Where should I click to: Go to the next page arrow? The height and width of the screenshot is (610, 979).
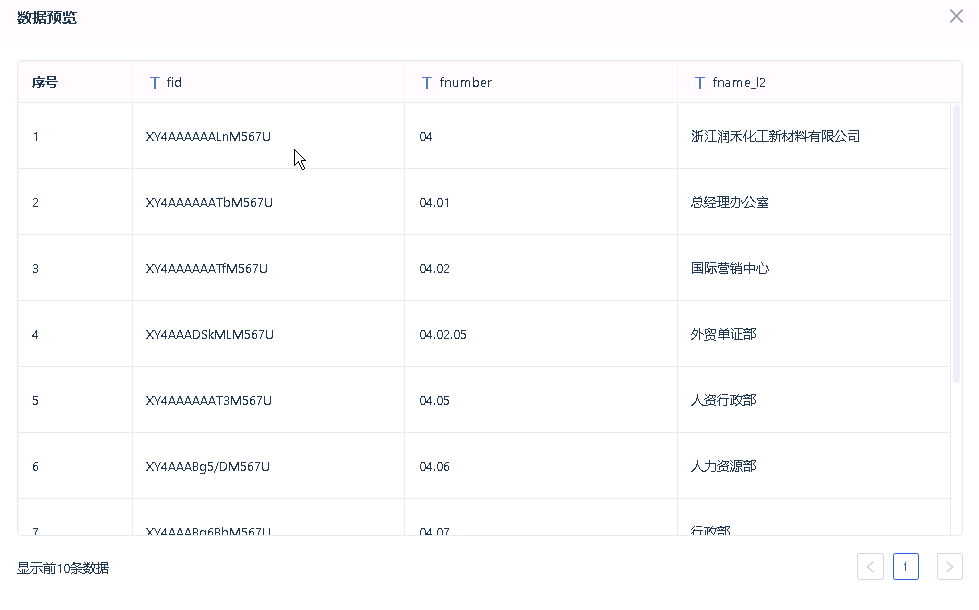(949, 567)
